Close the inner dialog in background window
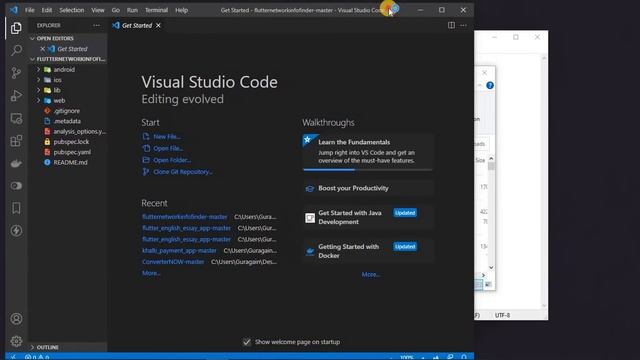 click(x=484, y=73)
